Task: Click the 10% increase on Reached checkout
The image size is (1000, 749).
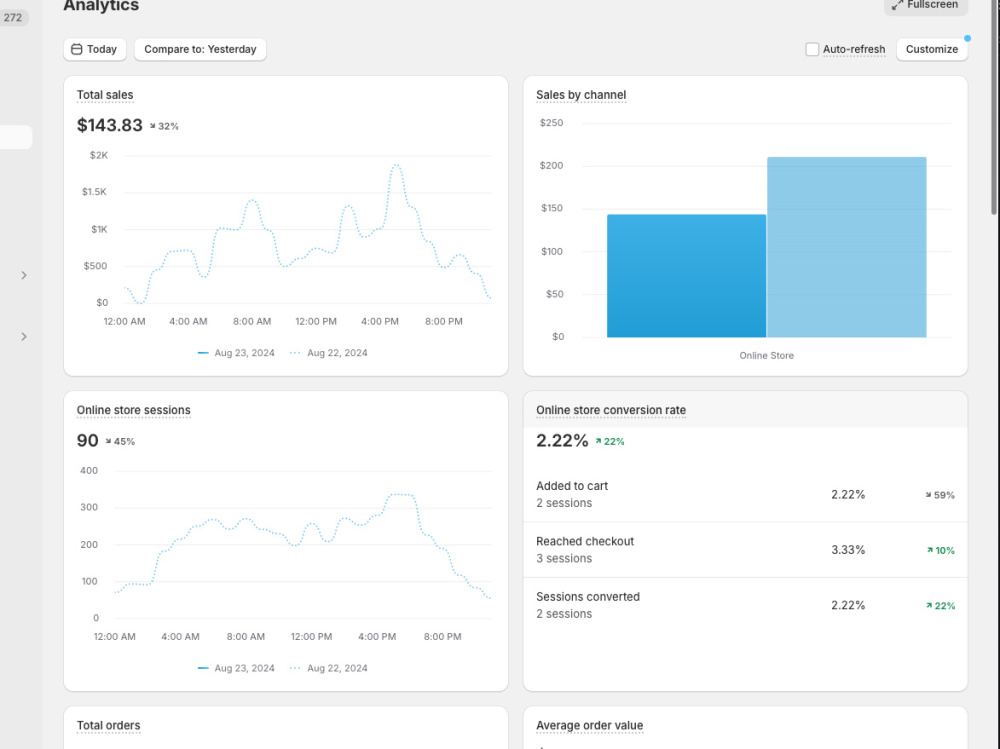Action: [x=940, y=551]
